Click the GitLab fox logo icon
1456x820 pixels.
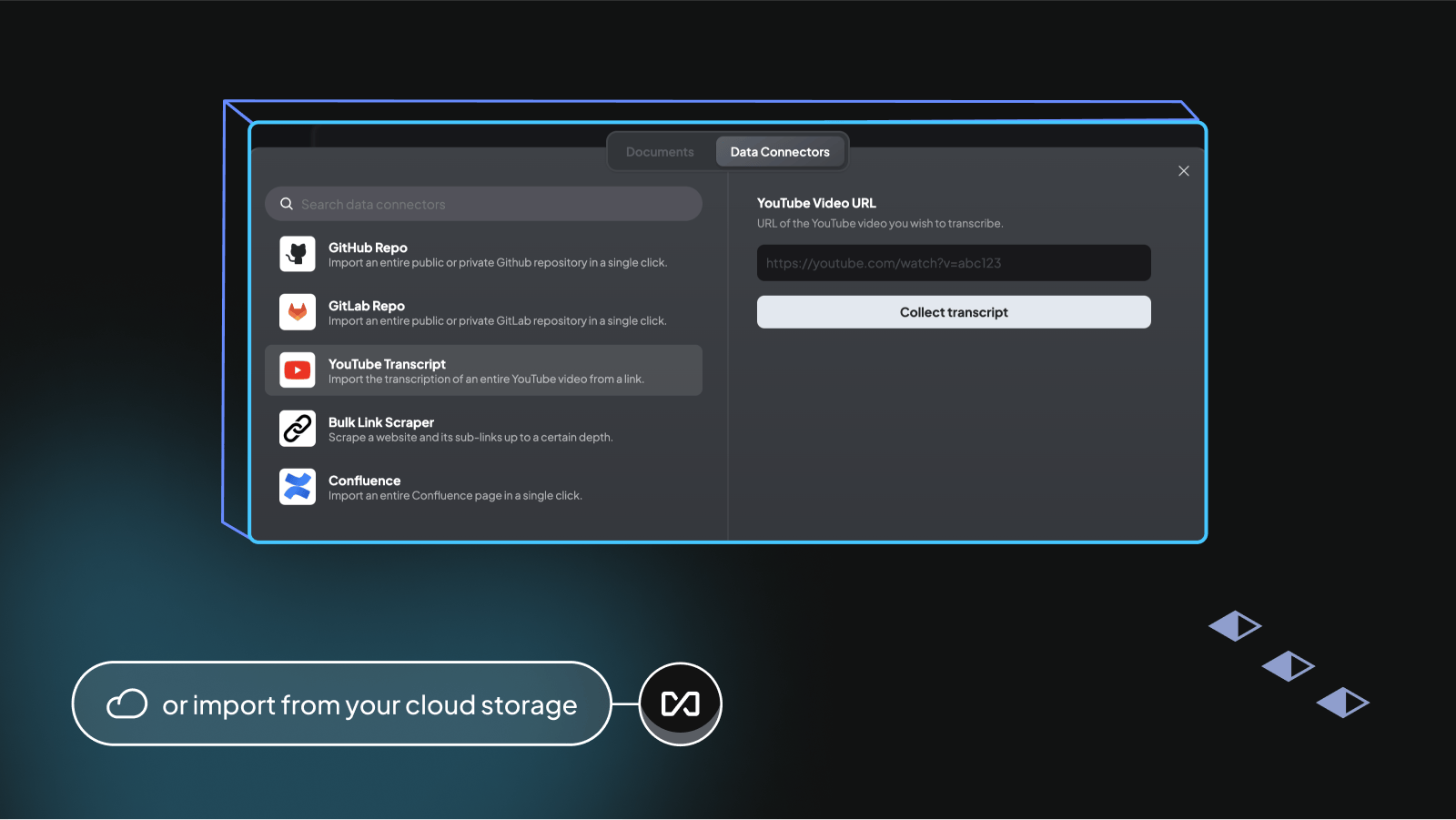(x=298, y=312)
